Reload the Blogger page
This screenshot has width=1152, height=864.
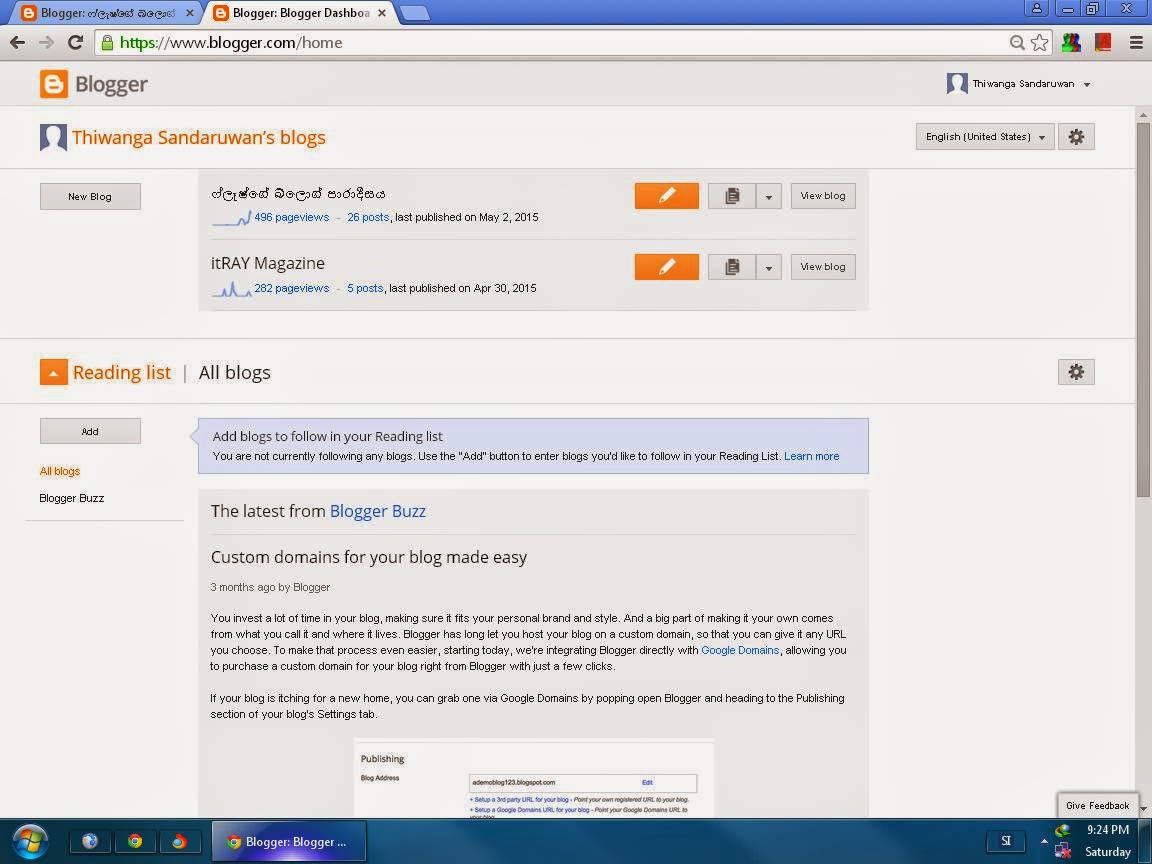[x=75, y=43]
